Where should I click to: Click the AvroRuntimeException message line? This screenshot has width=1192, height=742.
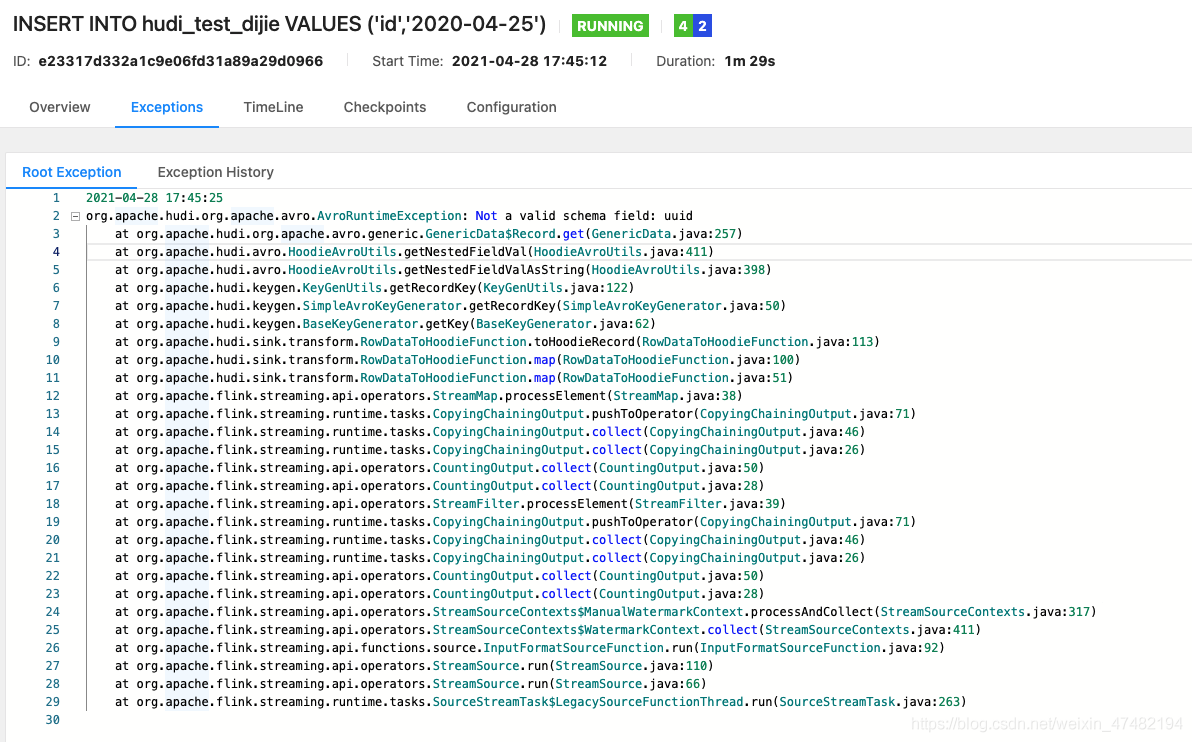click(x=389, y=216)
